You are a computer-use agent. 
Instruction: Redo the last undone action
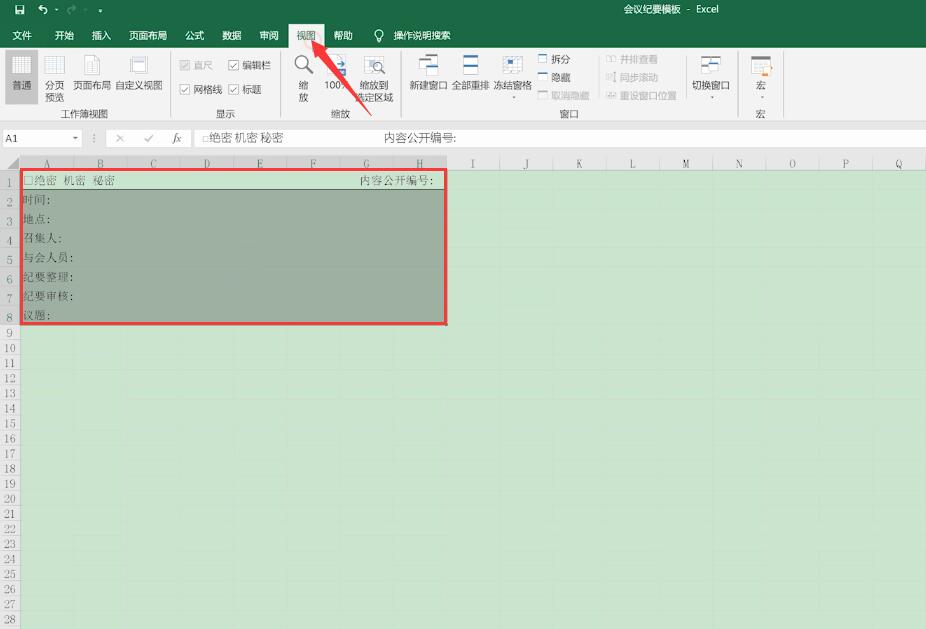pos(72,9)
